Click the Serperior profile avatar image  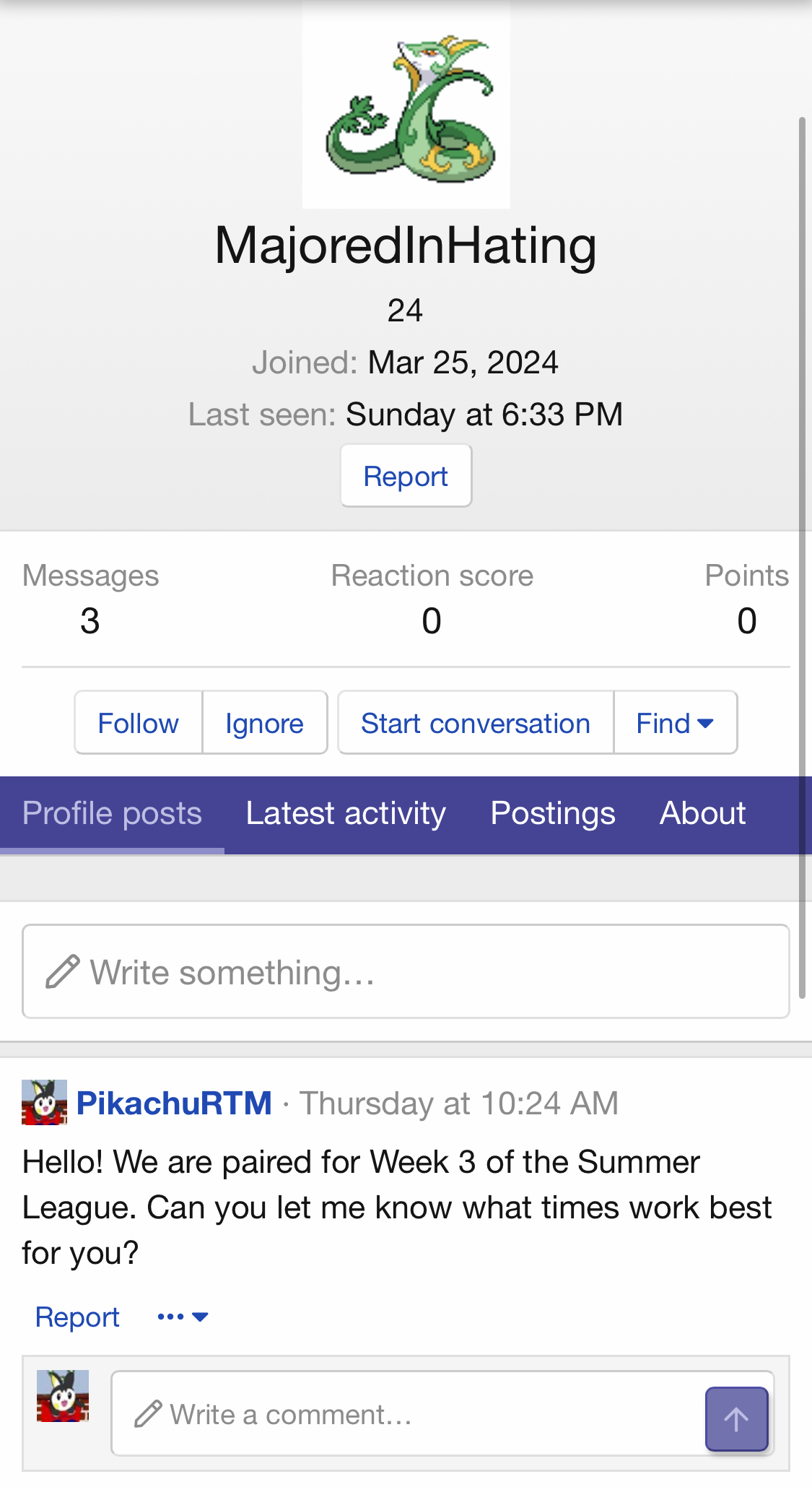pyautogui.click(x=406, y=106)
